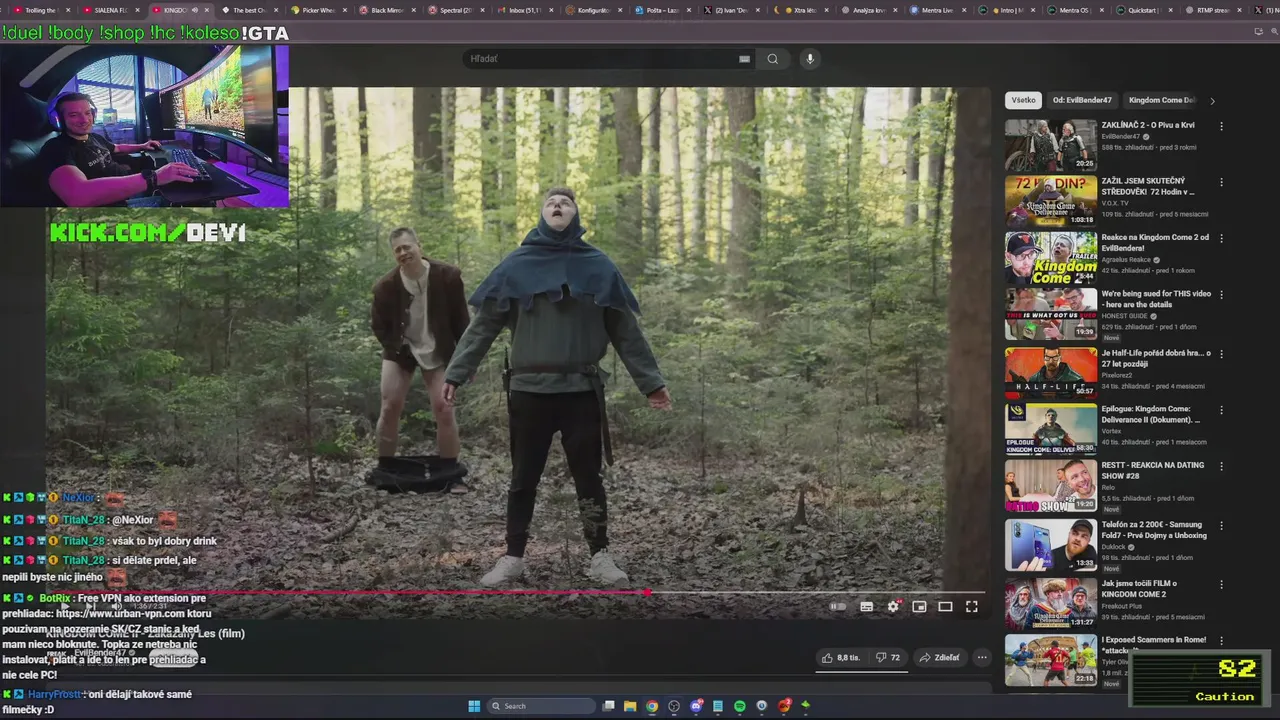Click the Zdieľať share button

pos(940,657)
